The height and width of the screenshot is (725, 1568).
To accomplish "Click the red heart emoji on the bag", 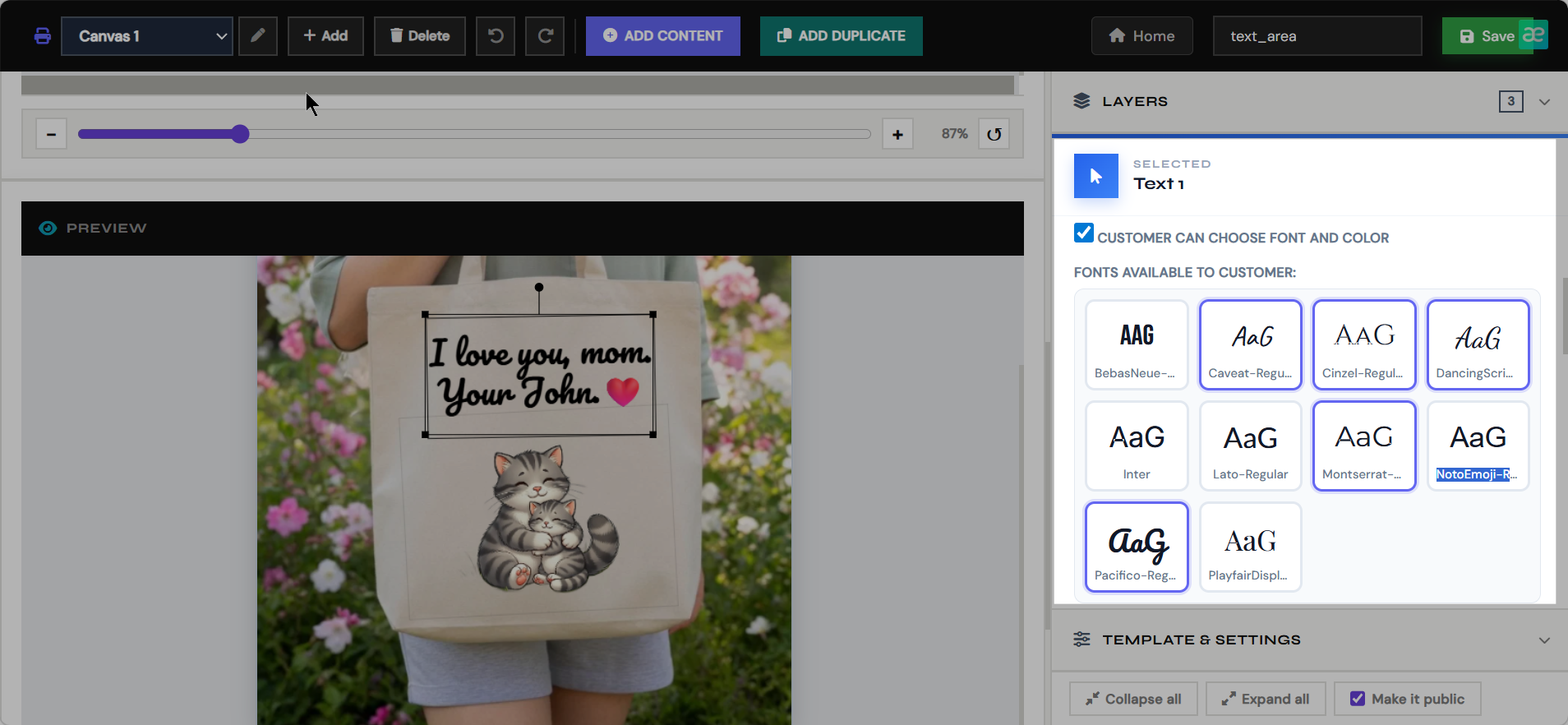I will [x=623, y=391].
